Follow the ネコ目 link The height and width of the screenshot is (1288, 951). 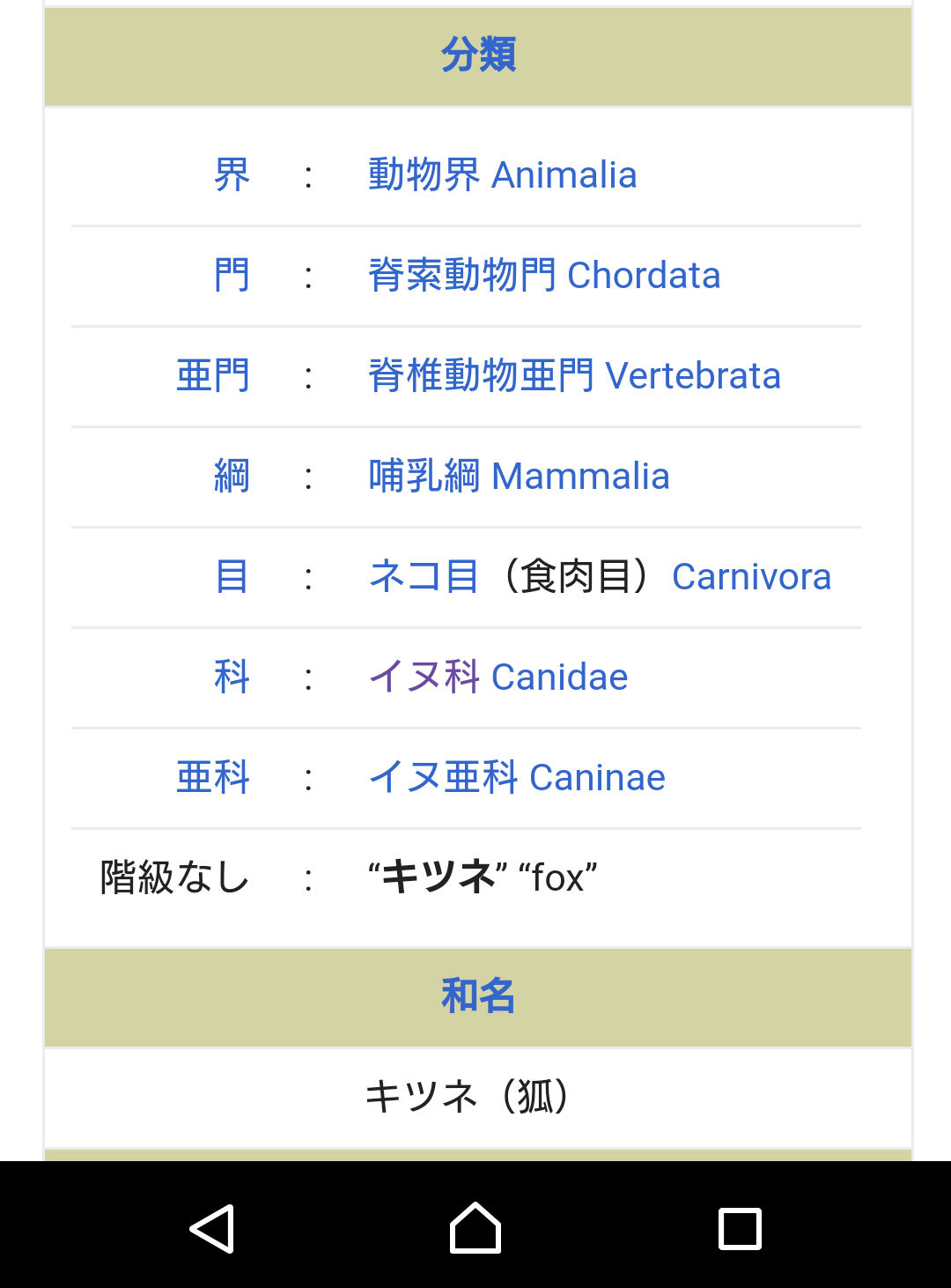tap(423, 577)
